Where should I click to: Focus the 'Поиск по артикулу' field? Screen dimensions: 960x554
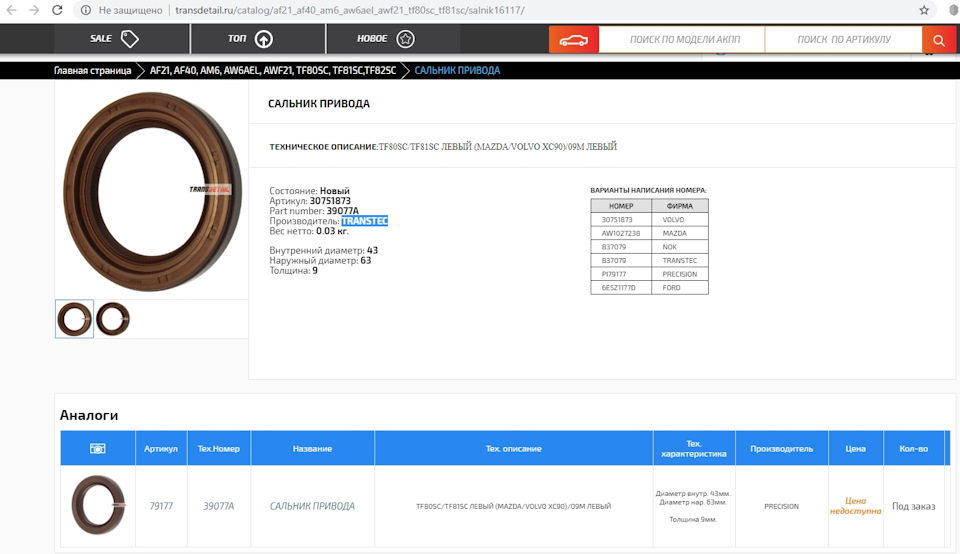[844, 40]
